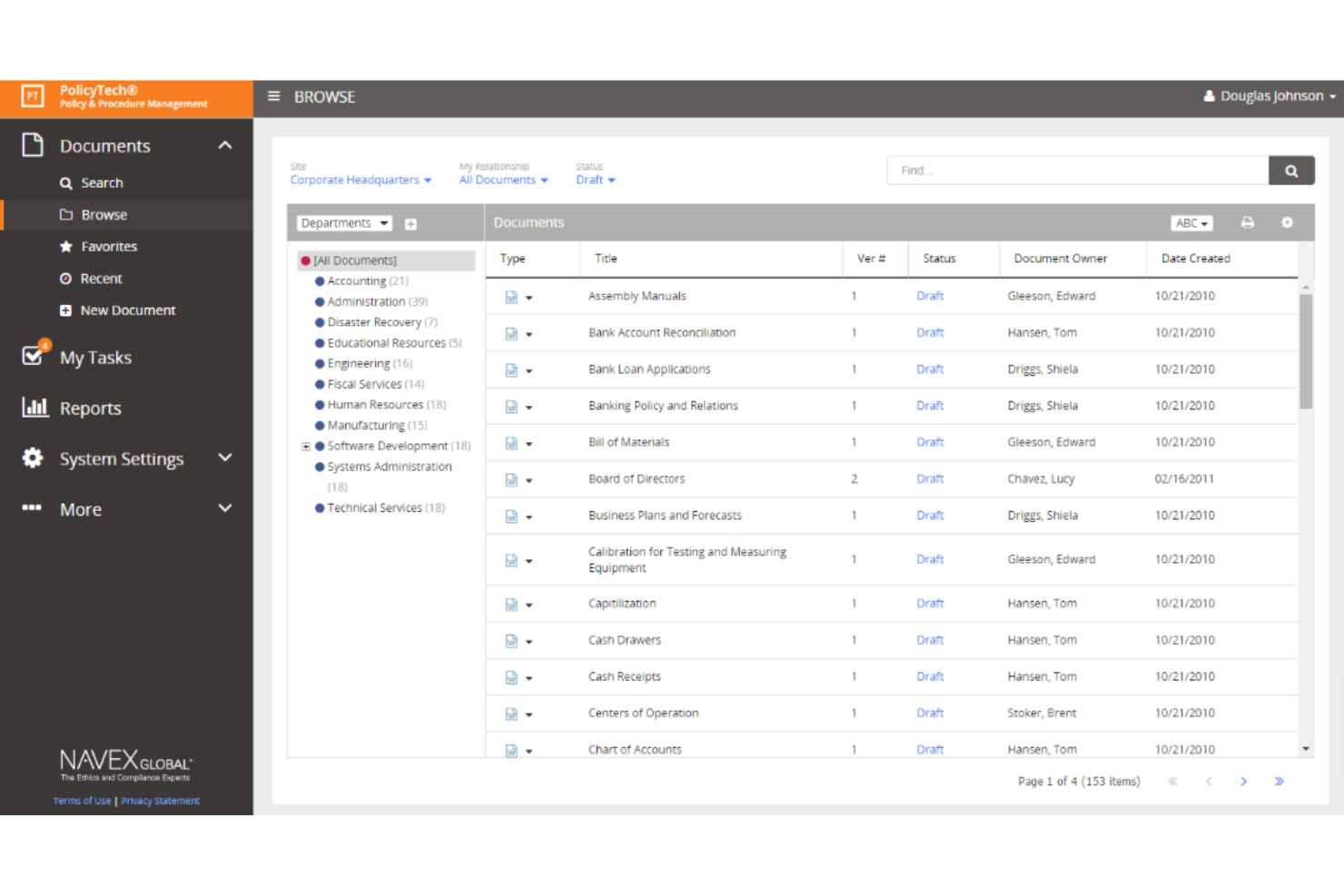Click the PolicyTech PT logo icon
The image size is (1344, 896).
tap(32, 96)
